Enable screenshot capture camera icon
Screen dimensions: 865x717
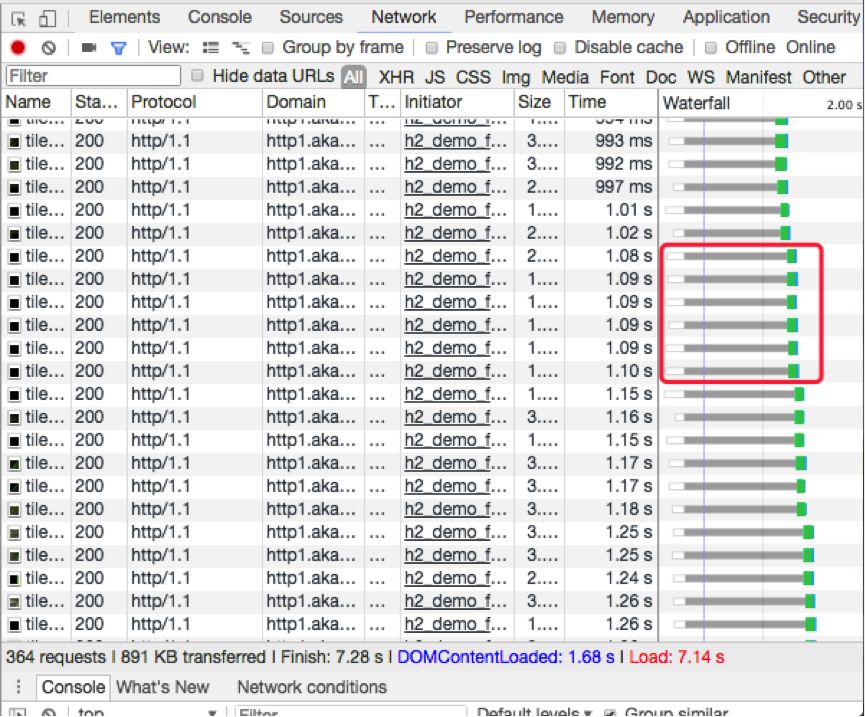[88, 48]
